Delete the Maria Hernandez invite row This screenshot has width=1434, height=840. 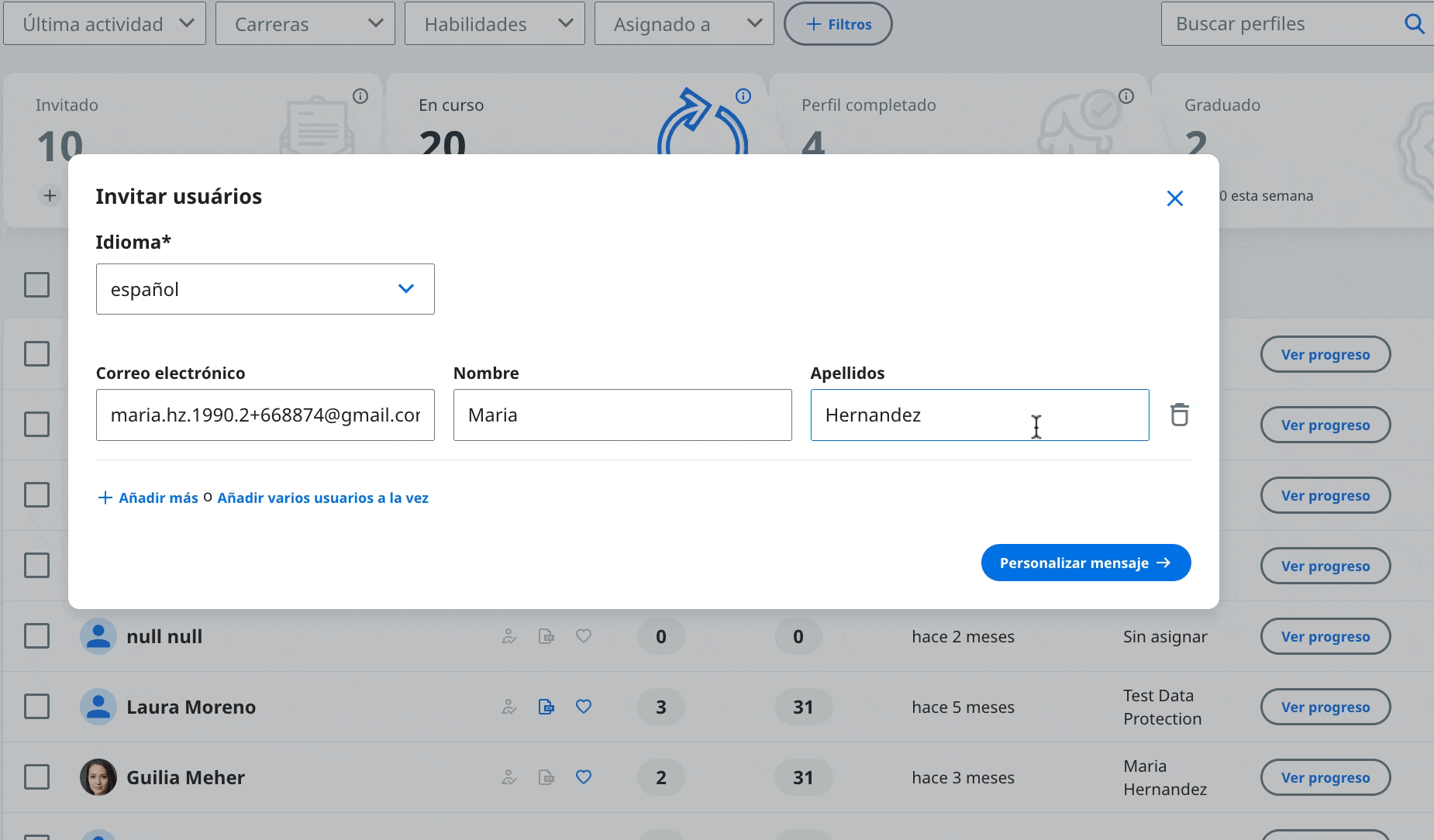pyautogui.click(x=1179, y=415)
